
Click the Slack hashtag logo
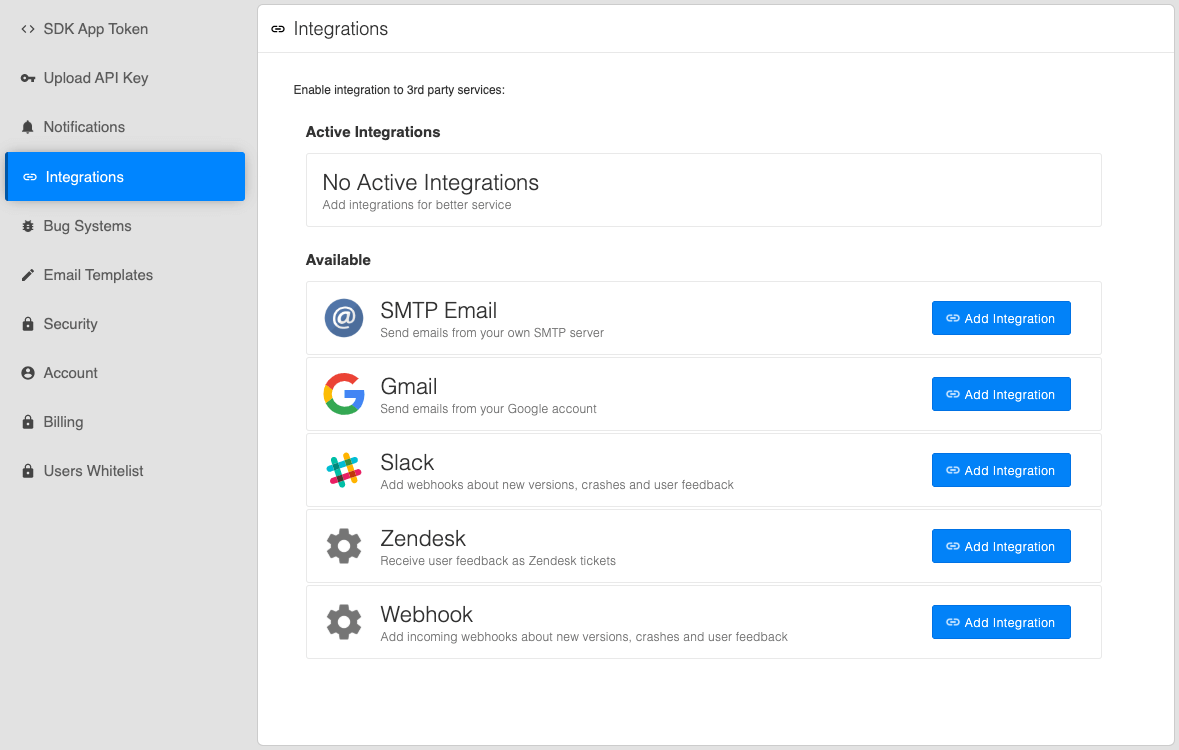[344, 470]
